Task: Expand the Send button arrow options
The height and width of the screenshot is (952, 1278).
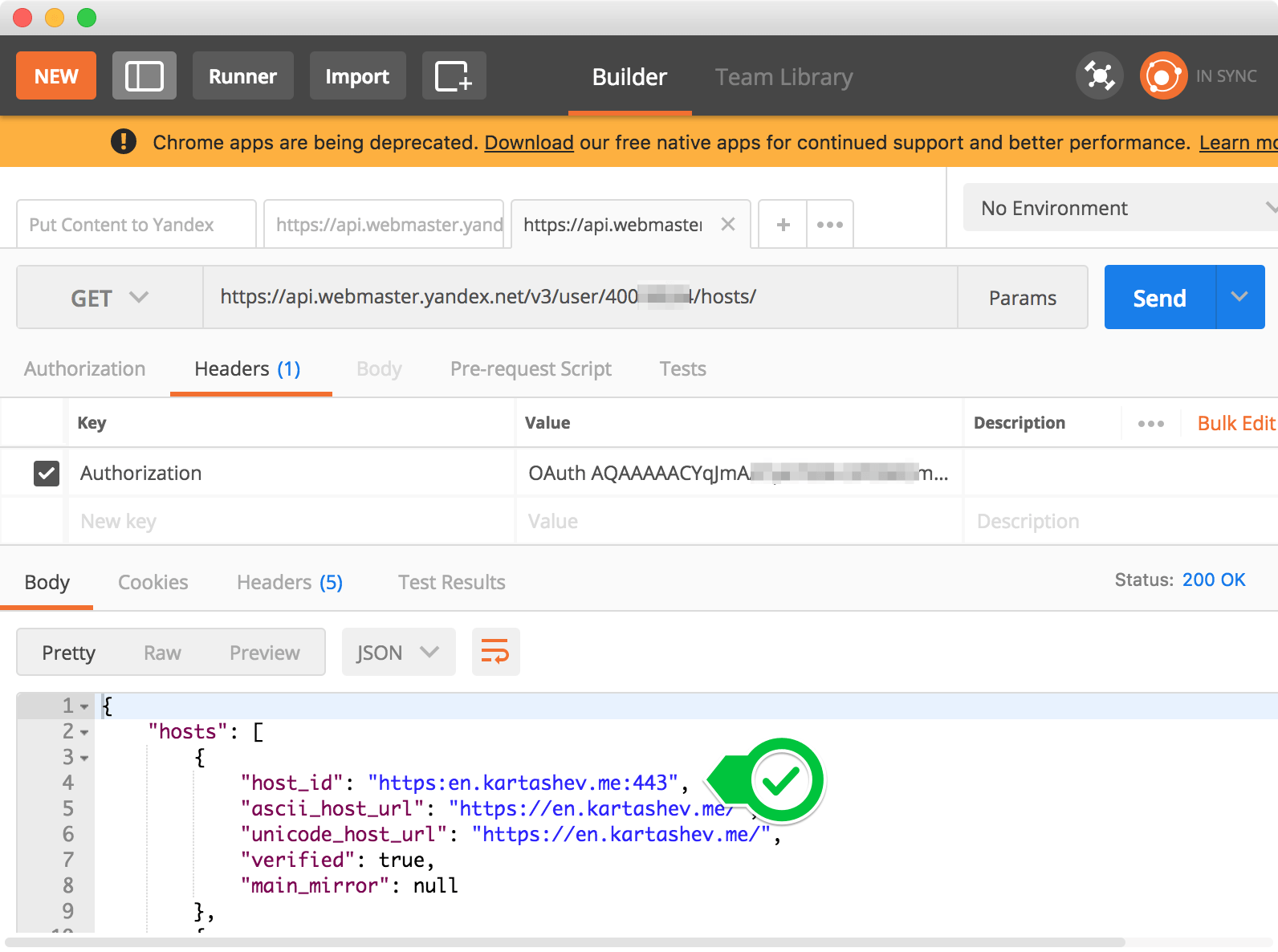Action: (x=1240, y=297)
